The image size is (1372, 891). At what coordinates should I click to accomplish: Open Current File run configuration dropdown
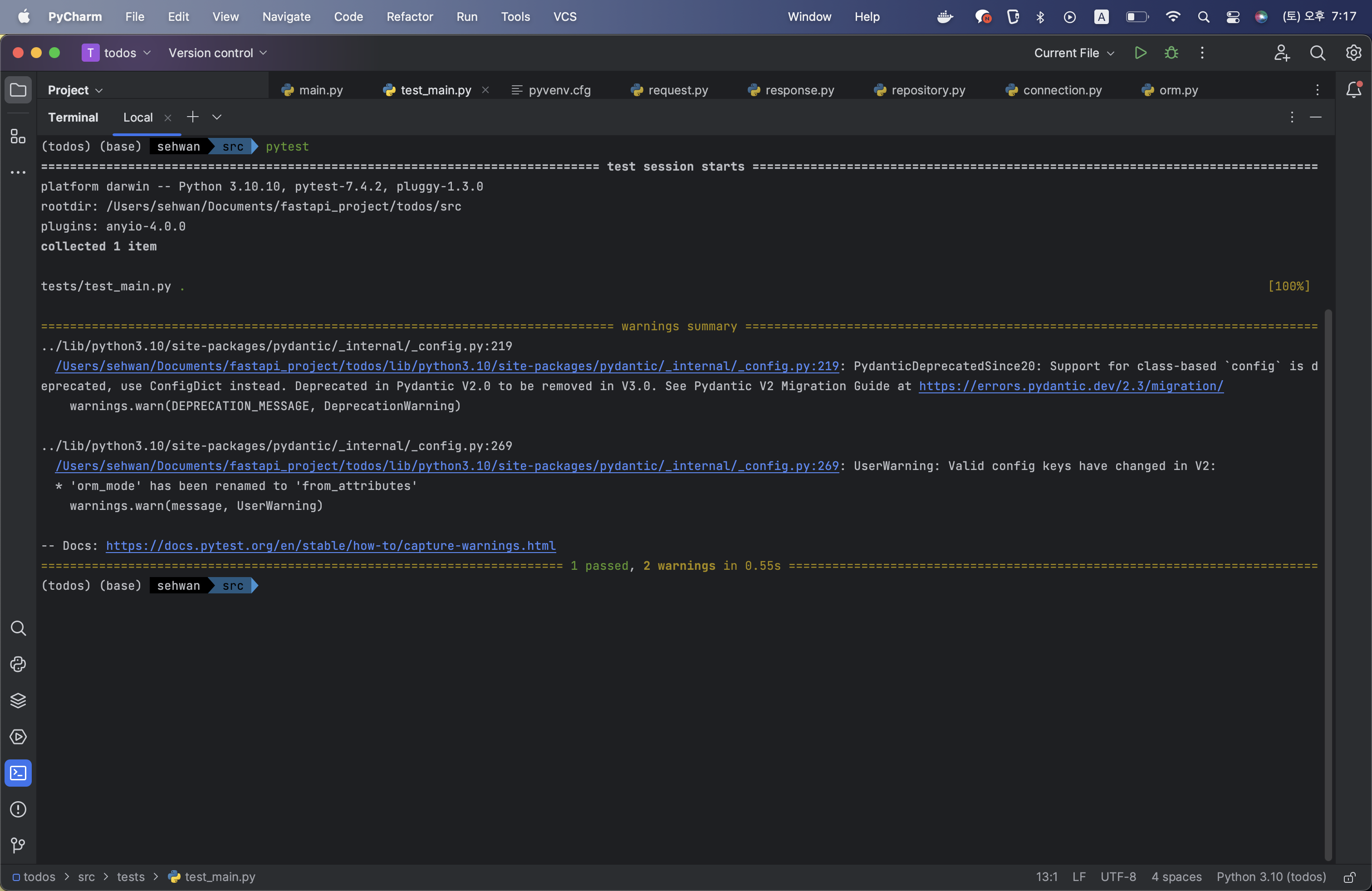click(x=1074, y=53)
